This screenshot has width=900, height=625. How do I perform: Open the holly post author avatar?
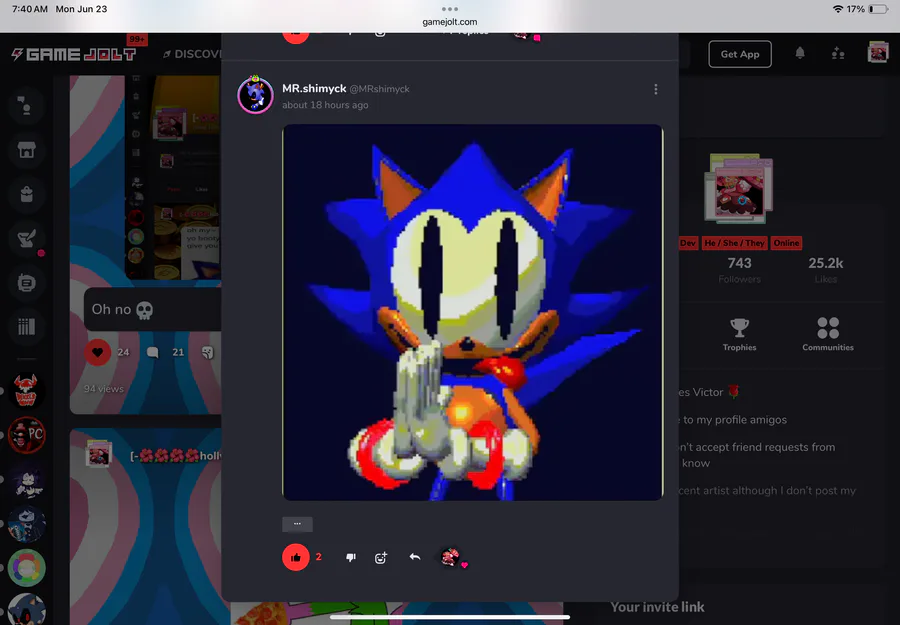(98, 453)
